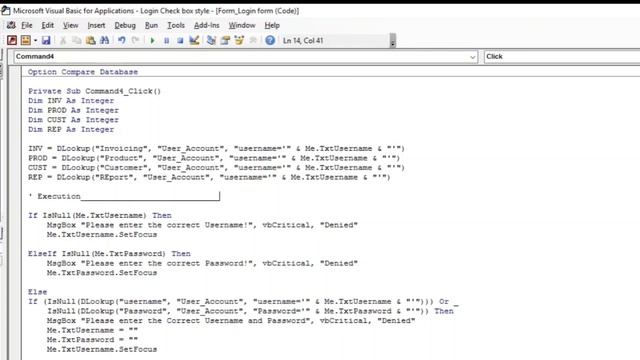Save the project with the floppy disk icon

(x=46, y=40)
